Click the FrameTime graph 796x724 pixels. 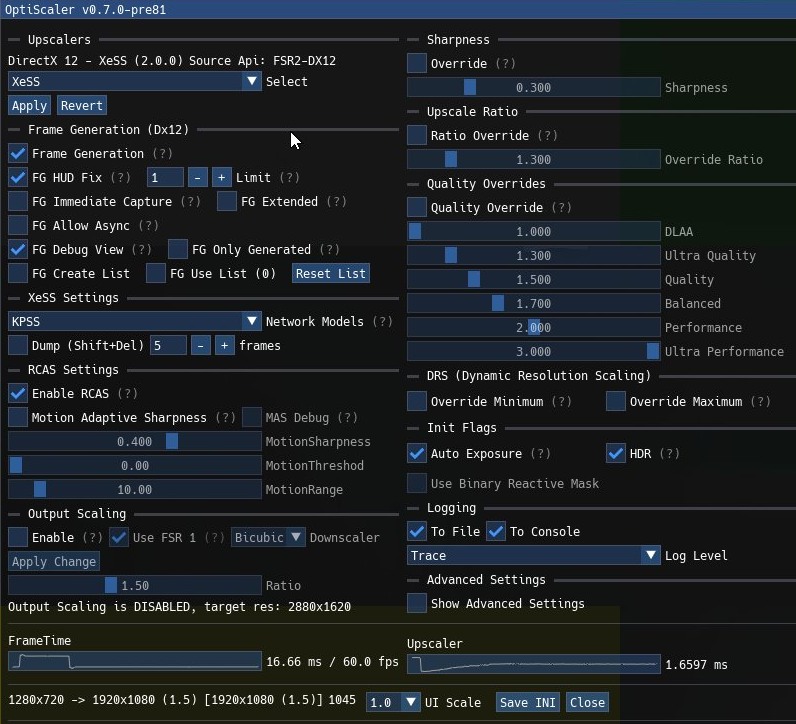click(135, 662)
